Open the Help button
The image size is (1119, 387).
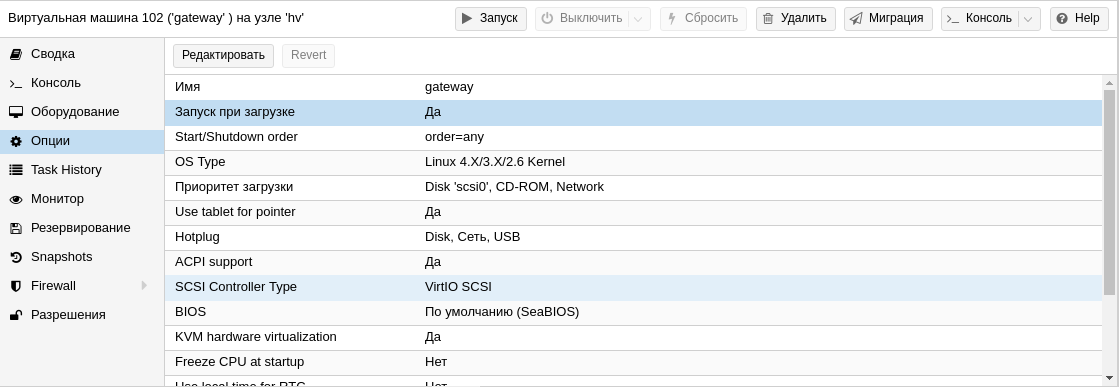(x=1078, y=19)
